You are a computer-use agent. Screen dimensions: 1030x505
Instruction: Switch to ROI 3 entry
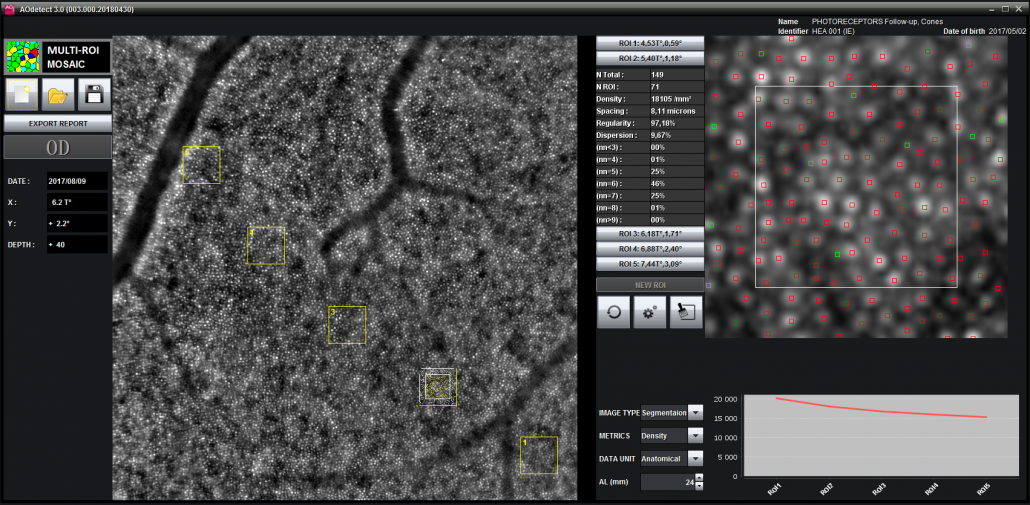(650, 233)
